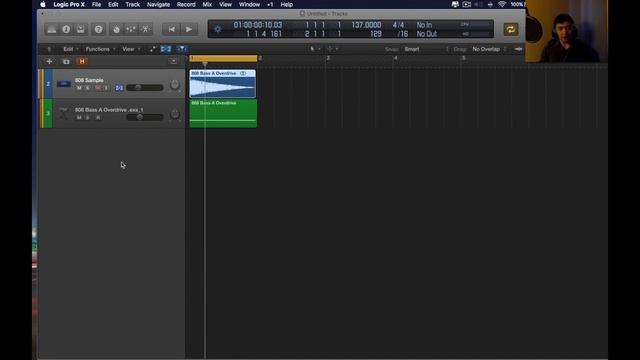Open the Functions dropdown menu

click(x=100, y=49)
